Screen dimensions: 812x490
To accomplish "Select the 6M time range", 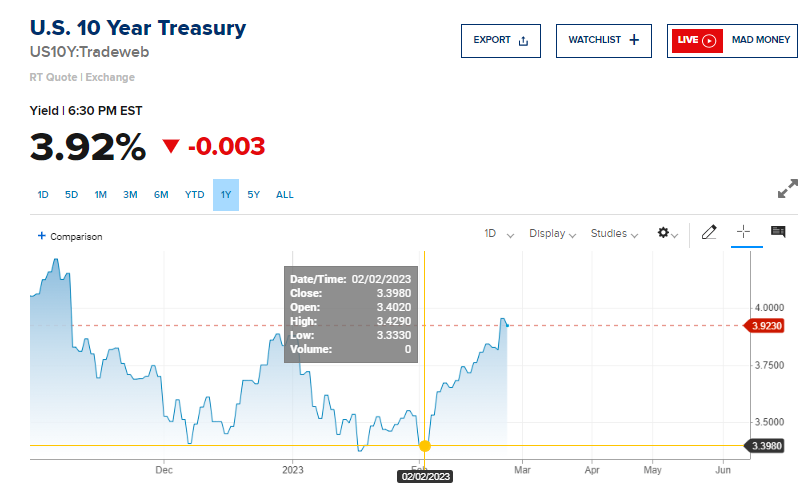I will click(161, 194).
